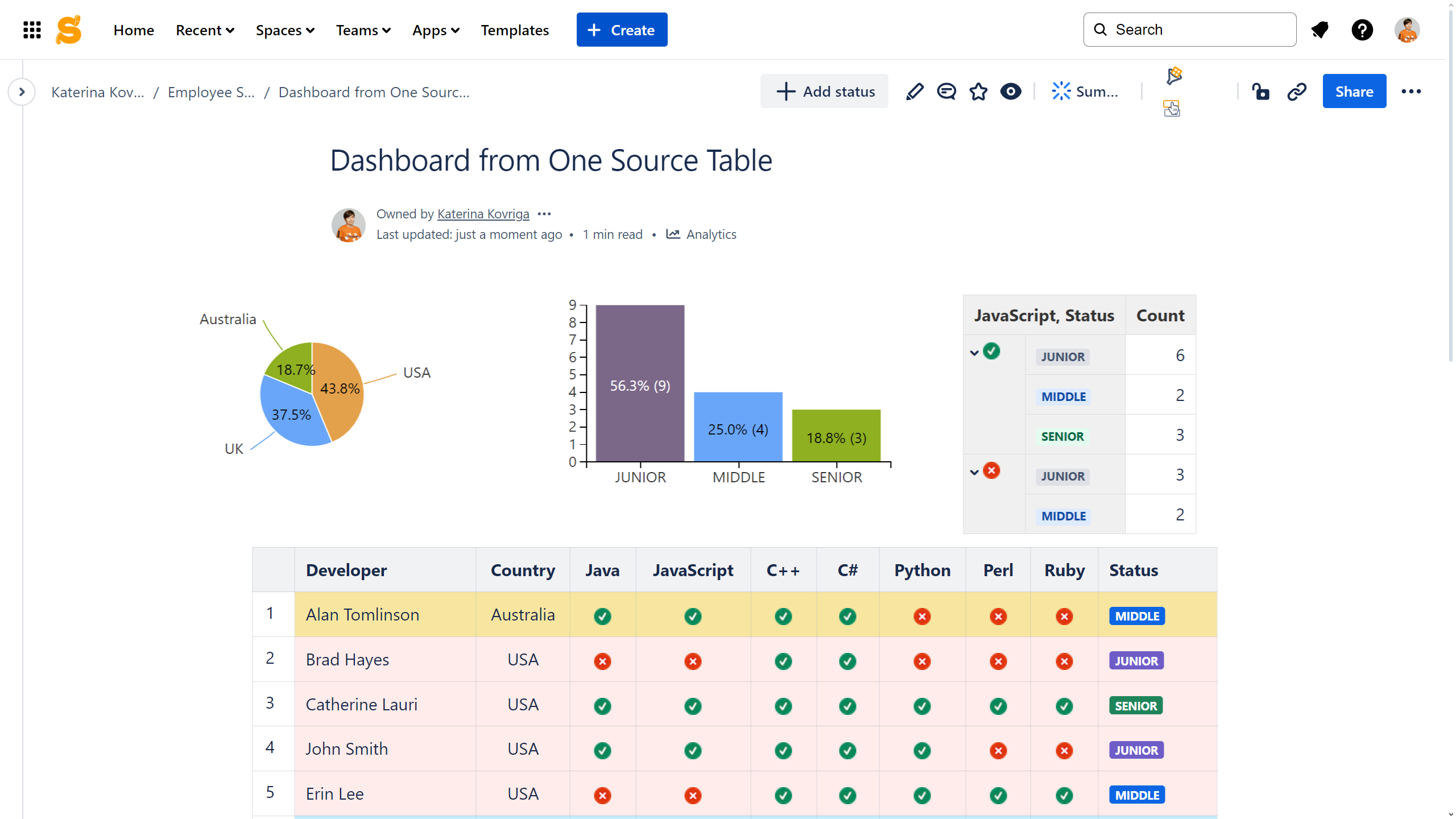Screen dimensions: 1456x819
Task: Open the app switcher grid icon
Action: (32, 30)
